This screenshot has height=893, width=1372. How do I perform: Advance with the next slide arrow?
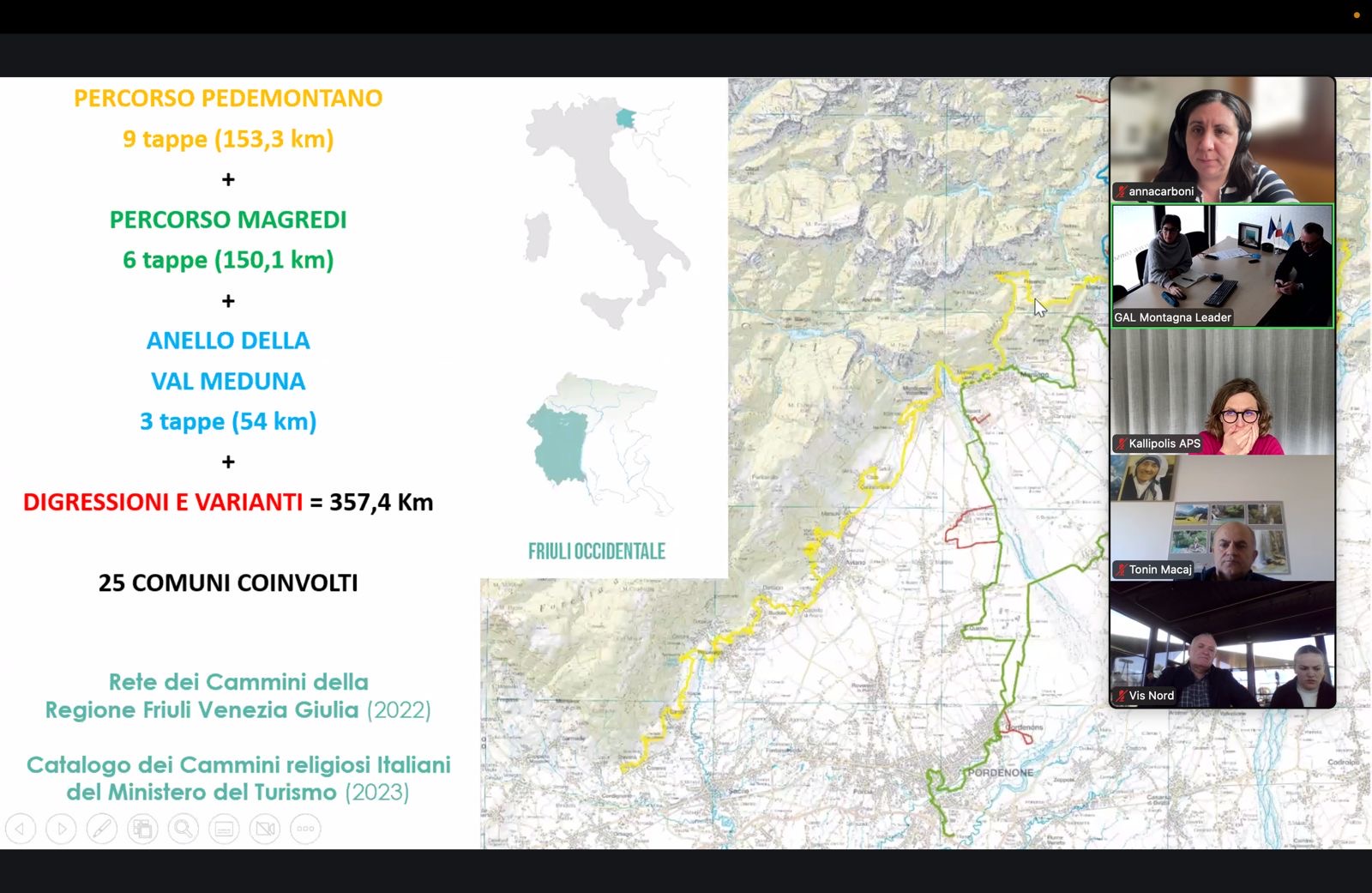coord(61,829)
